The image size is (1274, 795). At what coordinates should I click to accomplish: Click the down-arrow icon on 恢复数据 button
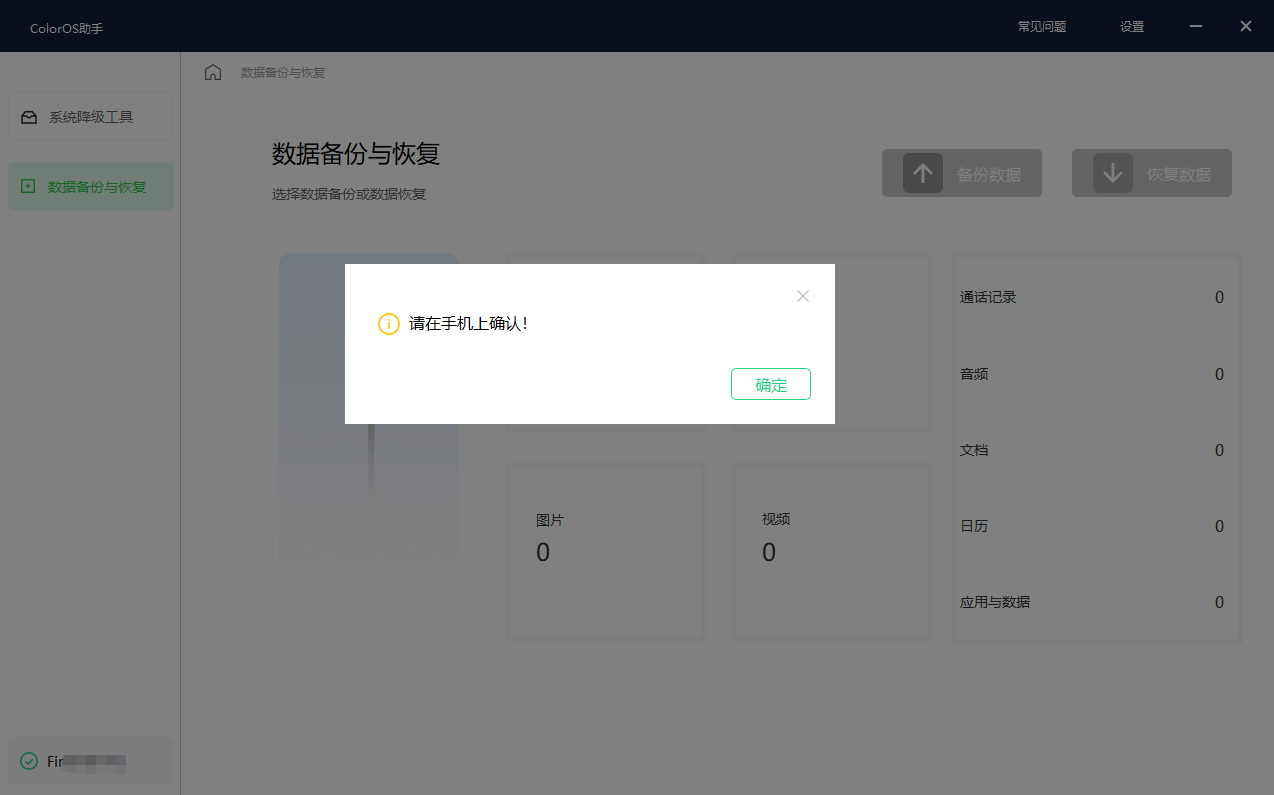coord(1113,173)
